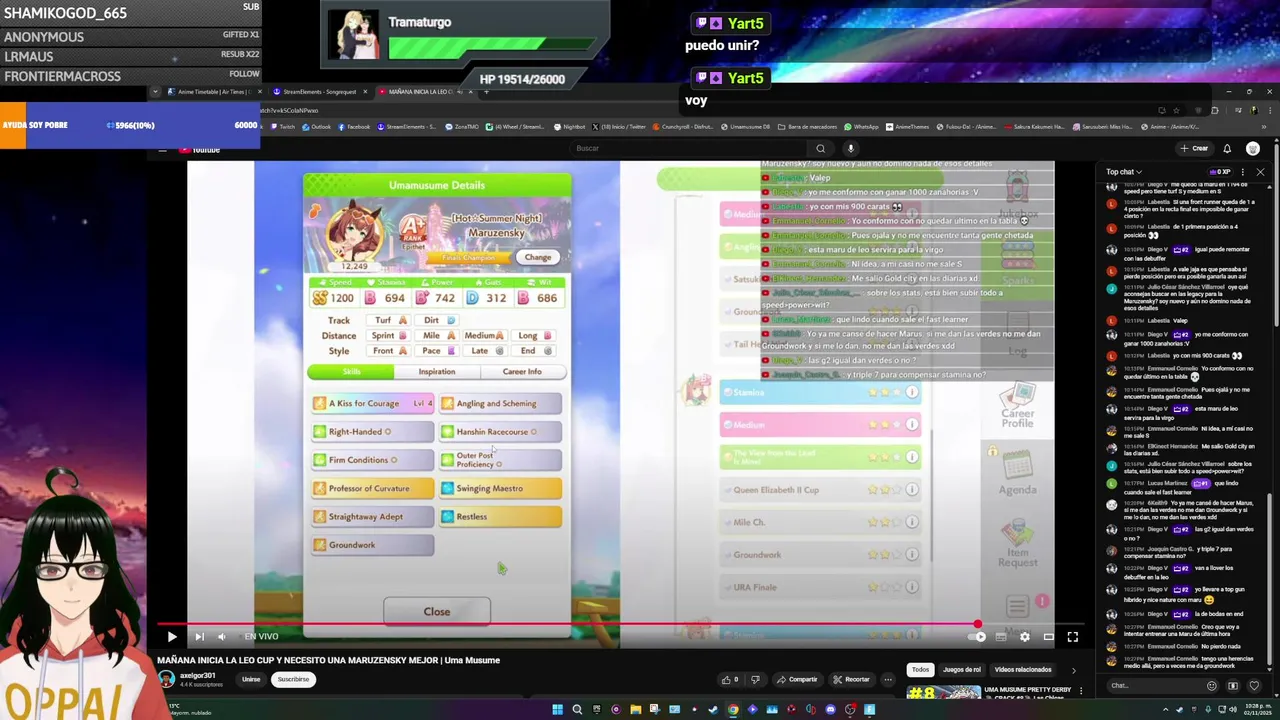Open Discord from the taskbar
Screen dimensions: 1280x720
(x=830, y=709)
